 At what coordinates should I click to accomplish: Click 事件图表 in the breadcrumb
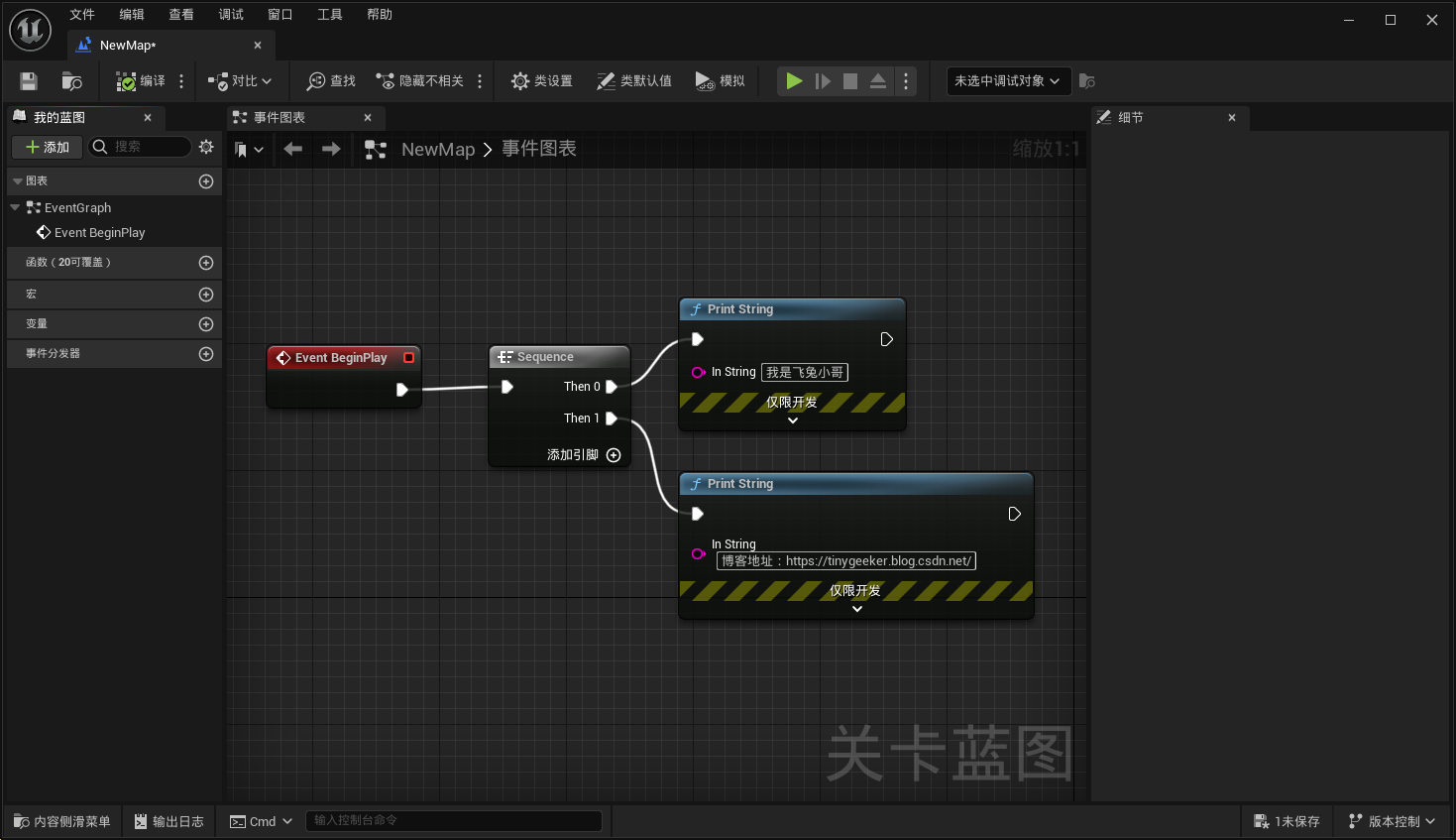pyautogui.click(x=539, y=149)
